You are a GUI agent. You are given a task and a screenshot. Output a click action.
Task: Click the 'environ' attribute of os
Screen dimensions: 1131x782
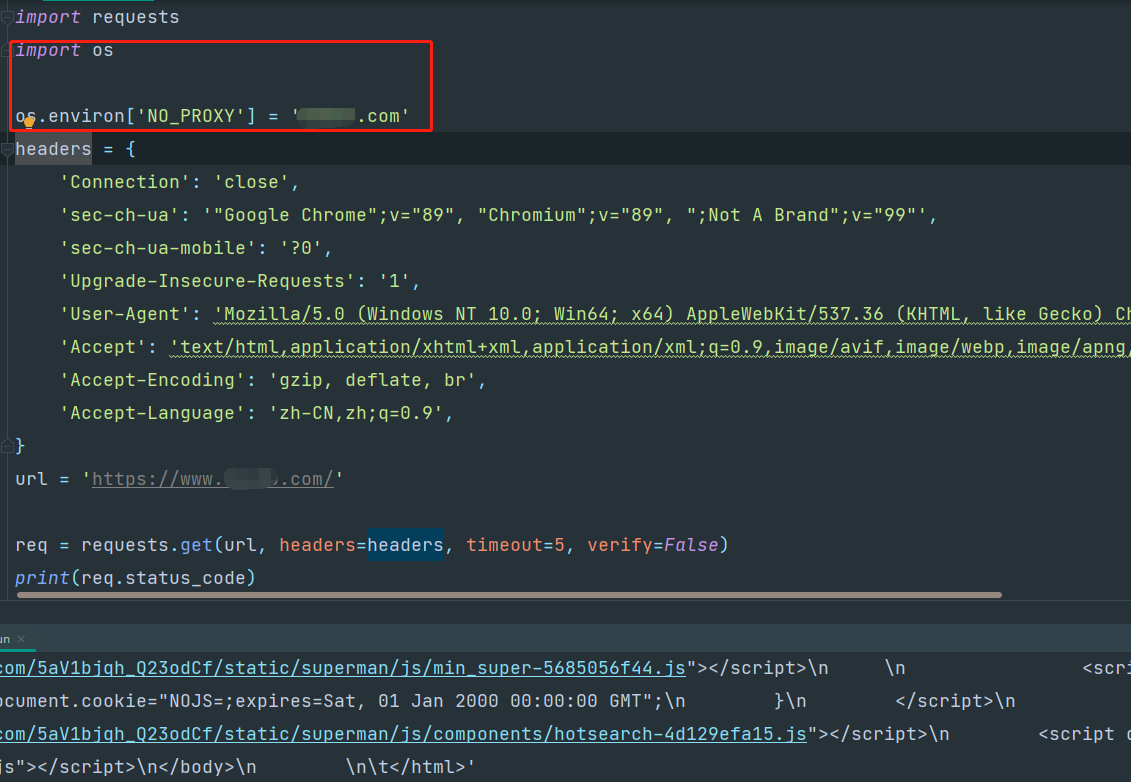[x=86, y=116]
